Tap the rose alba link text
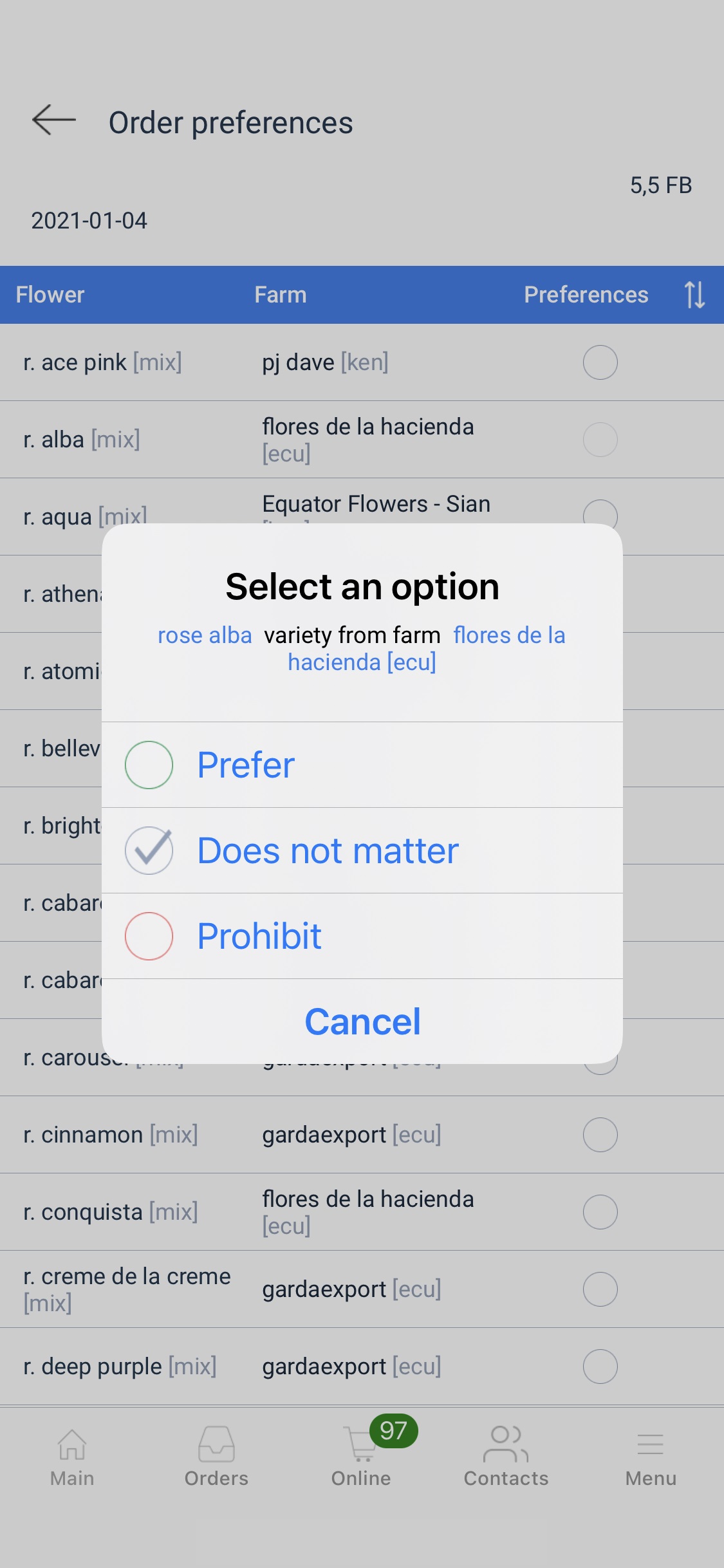The image size is (724, 1568). 205,635
